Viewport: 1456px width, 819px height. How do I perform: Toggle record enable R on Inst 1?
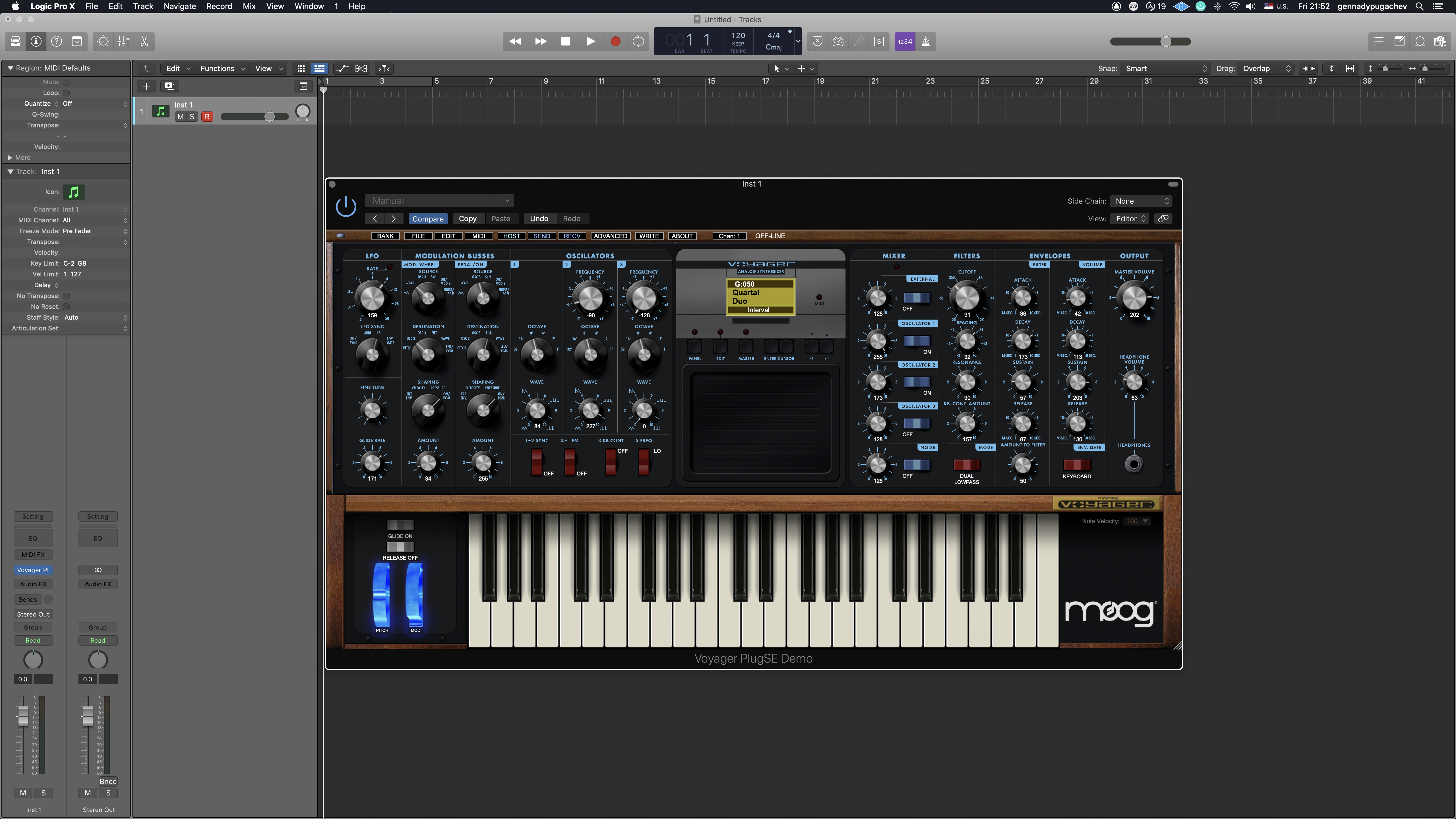coord(207,116)
